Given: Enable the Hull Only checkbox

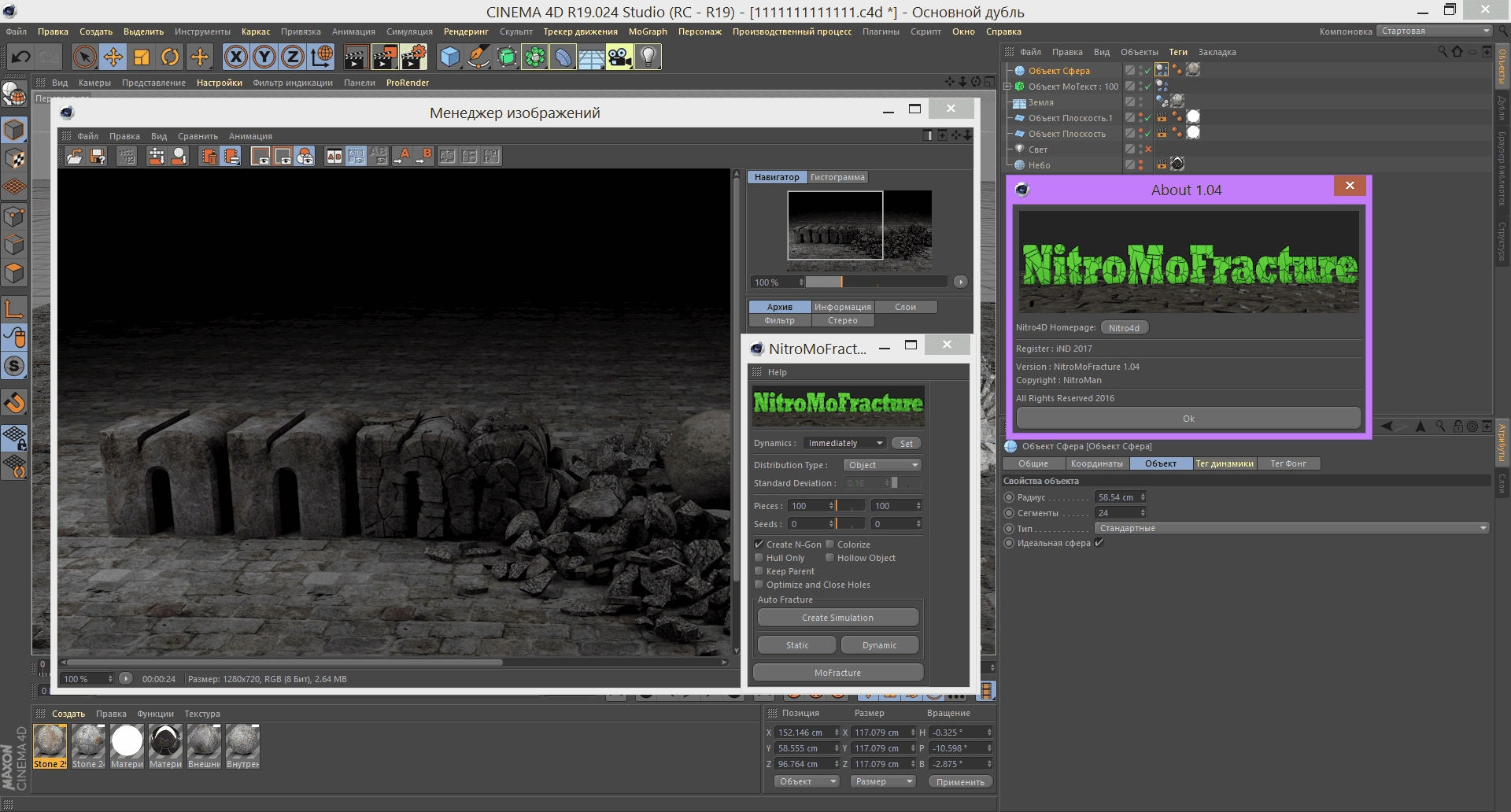Looking at the screenshot, I should click(x=759, y=557).
